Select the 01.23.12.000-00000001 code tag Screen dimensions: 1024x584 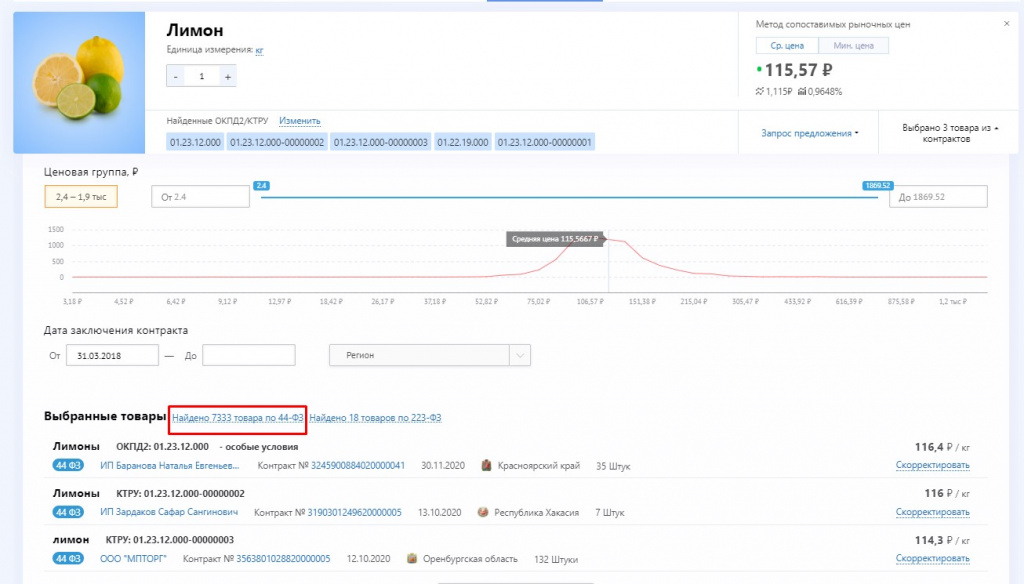[x=545, y=142]
